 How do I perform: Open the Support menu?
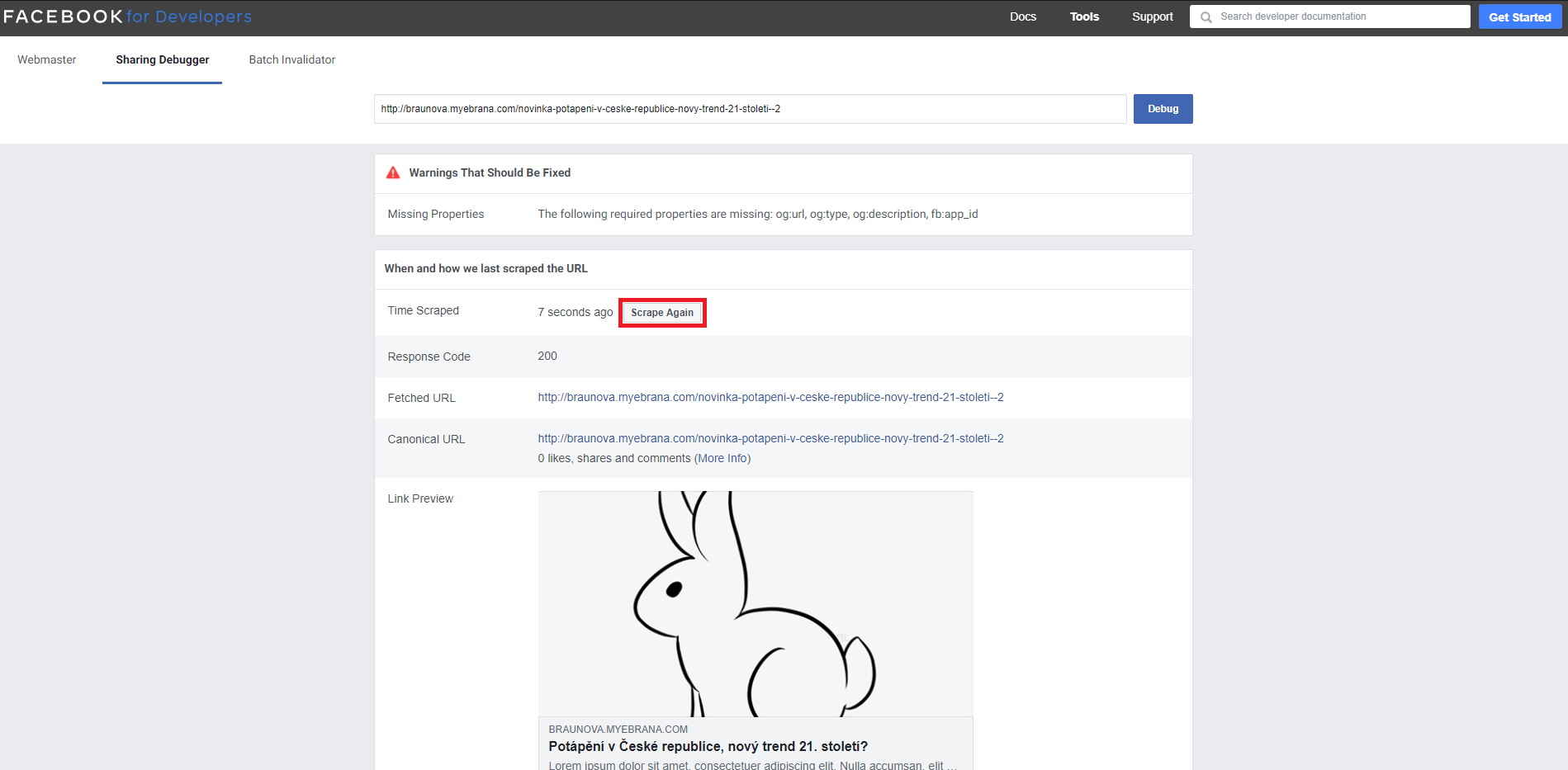click(x=1152, y=17)
